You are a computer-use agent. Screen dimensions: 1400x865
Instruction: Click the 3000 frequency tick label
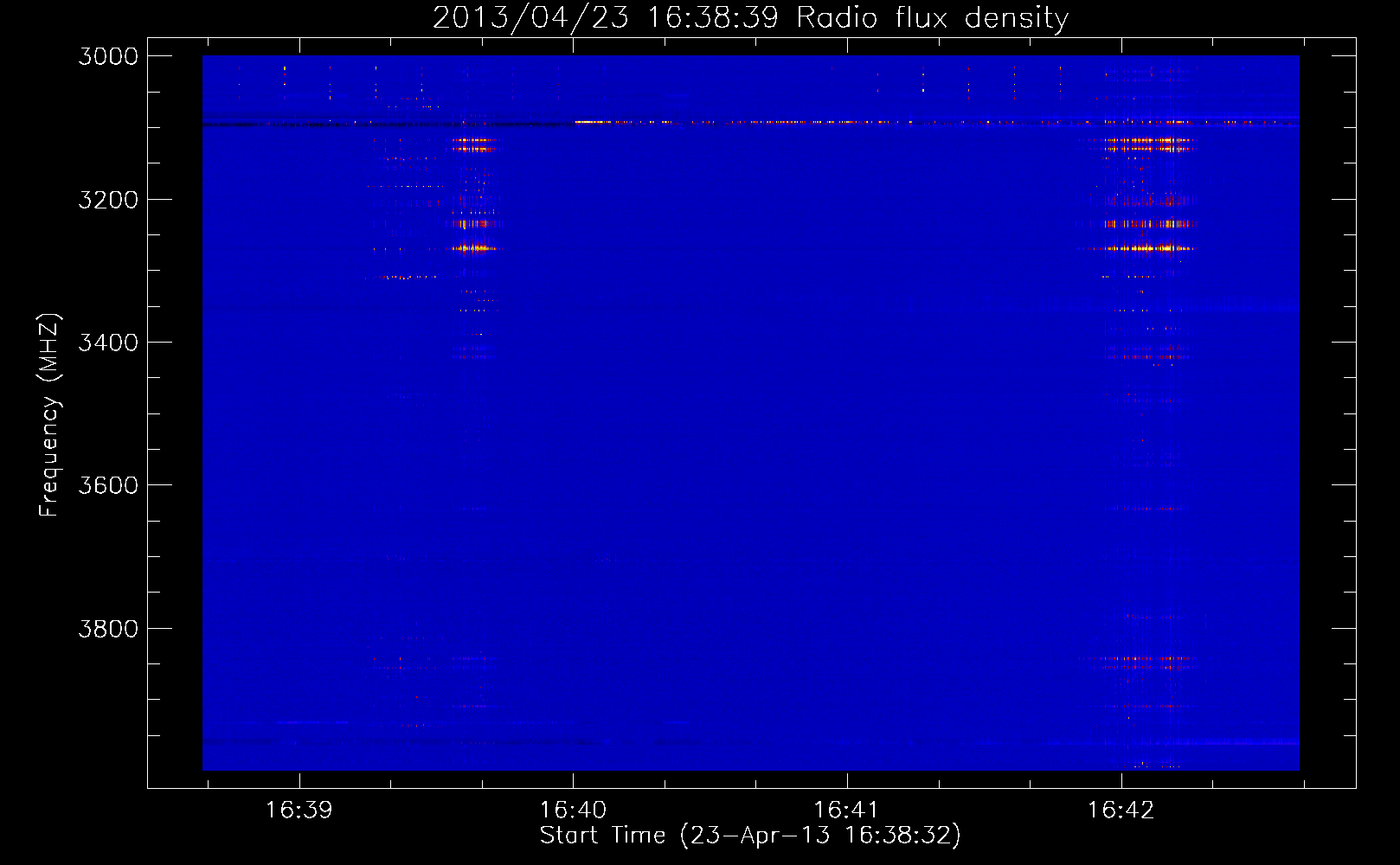coord(108,56)
